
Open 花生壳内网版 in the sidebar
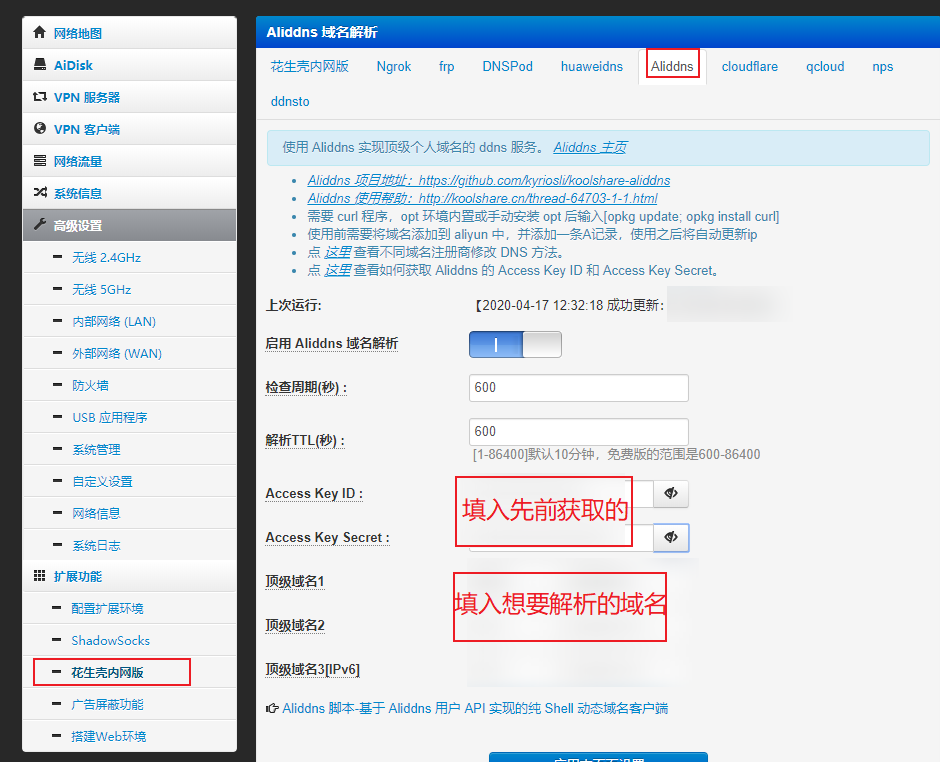click(x=107, y=672)
